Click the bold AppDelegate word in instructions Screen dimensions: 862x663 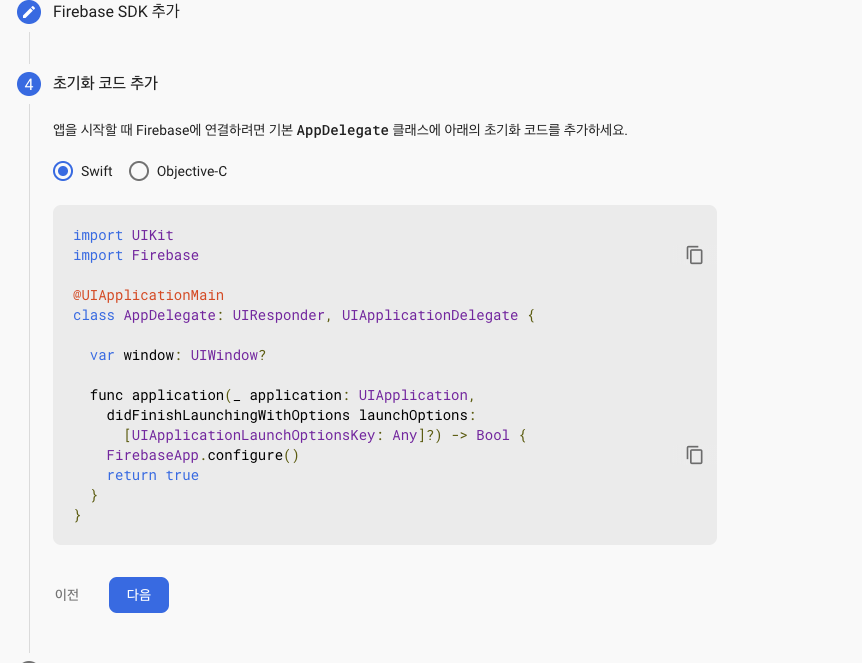[x=342, y=130]
